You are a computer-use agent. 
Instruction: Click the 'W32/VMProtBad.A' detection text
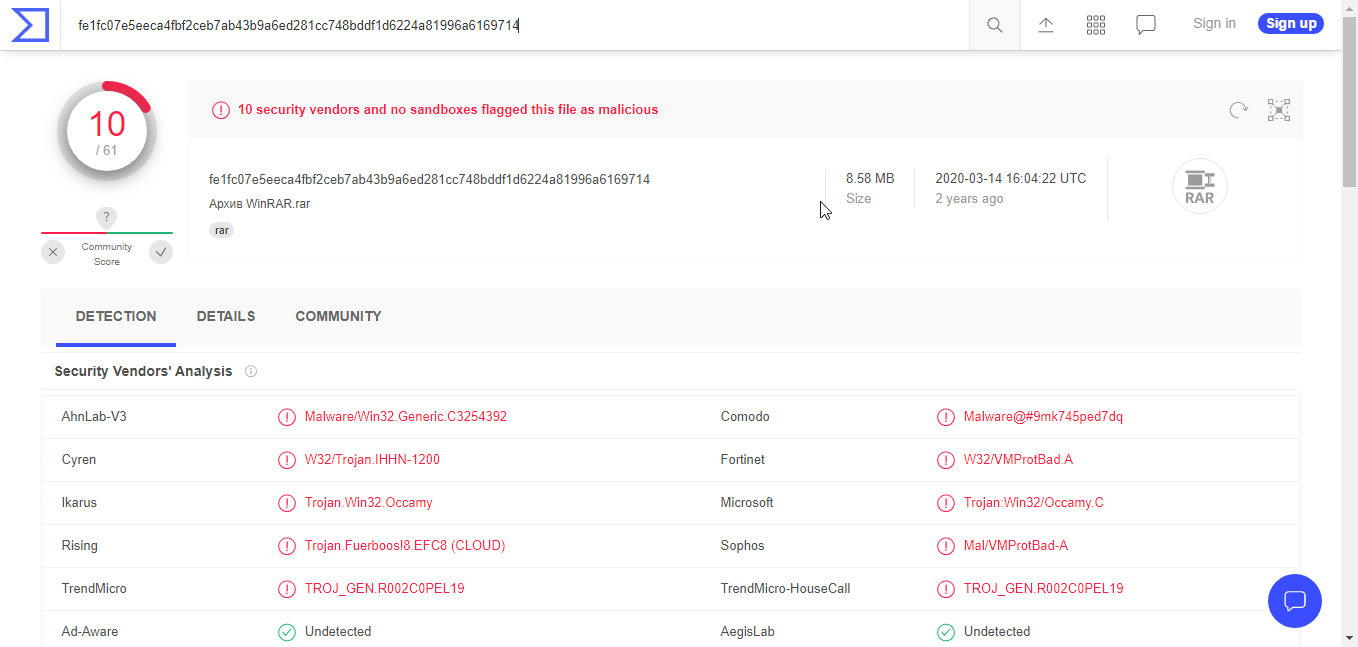coord(1018,460)
